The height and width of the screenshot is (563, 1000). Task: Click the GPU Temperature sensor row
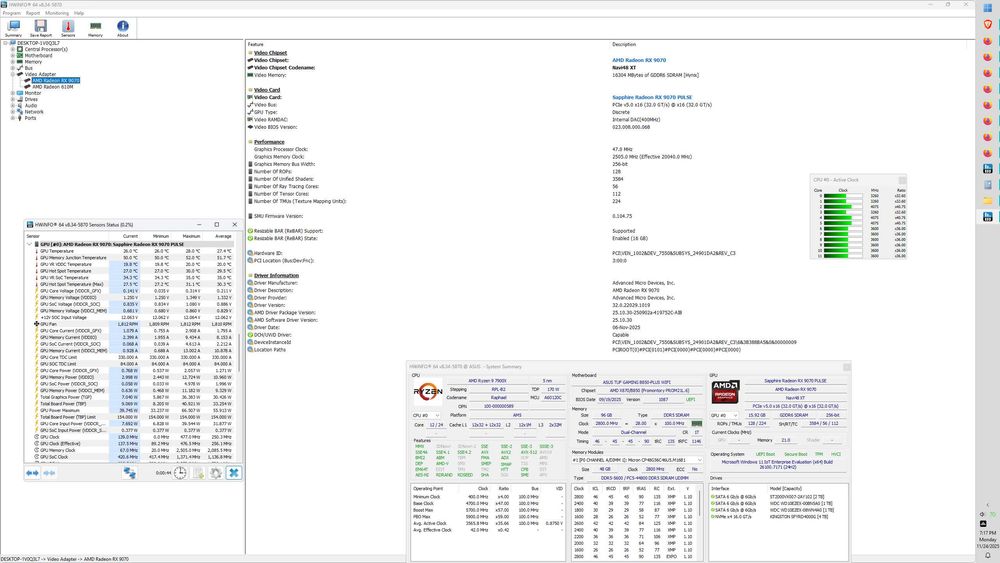coord(133,251)
